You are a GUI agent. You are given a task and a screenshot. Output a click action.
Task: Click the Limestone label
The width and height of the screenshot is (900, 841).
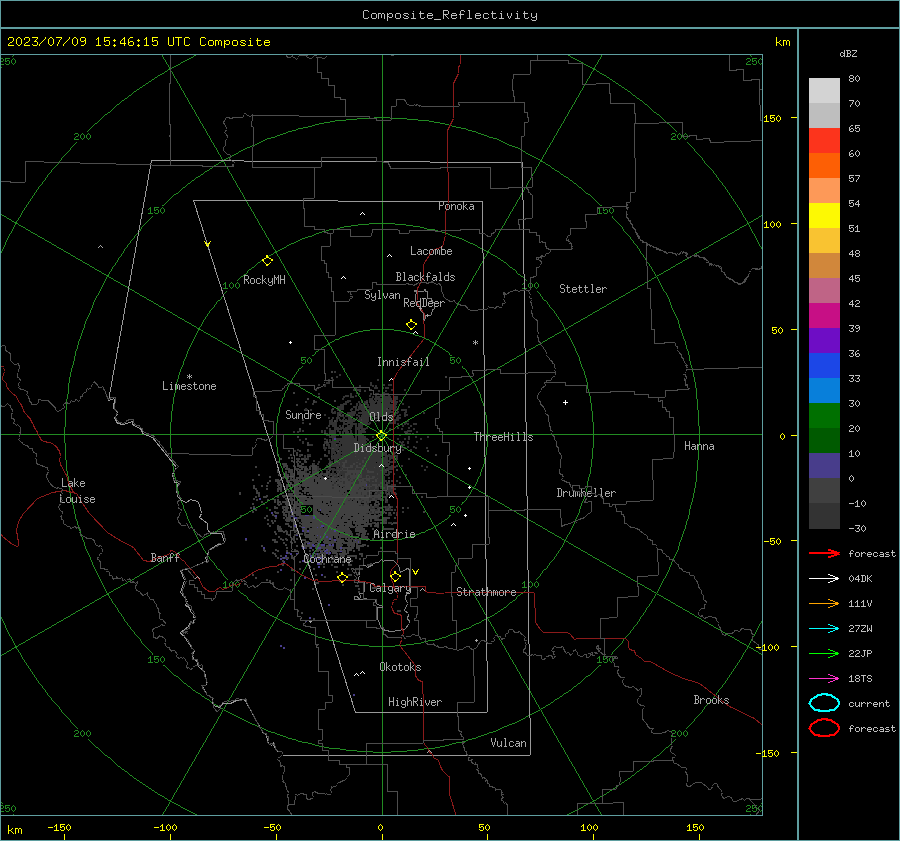click(189, 386)
